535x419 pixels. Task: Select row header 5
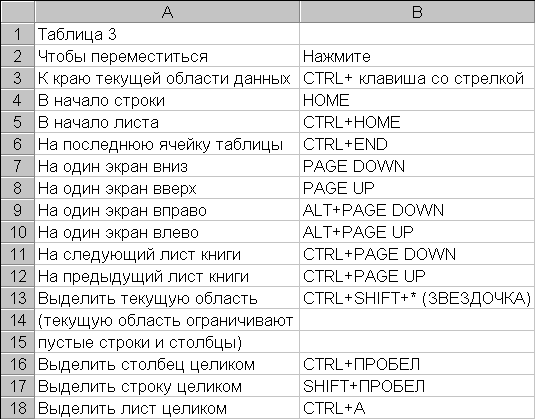(x=18, y=122)
